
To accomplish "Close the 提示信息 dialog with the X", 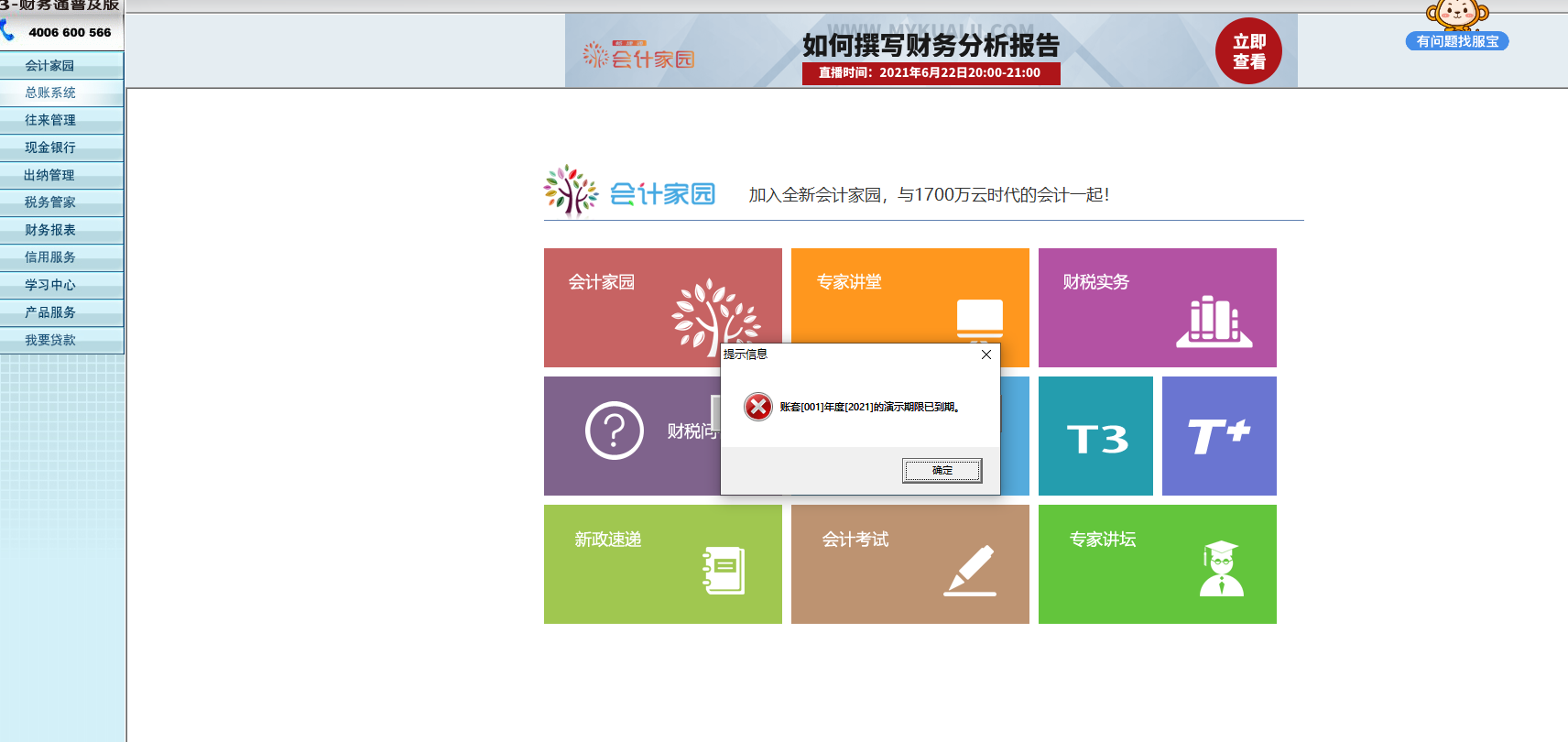I will pyautogui.click(x=986, y=355).
